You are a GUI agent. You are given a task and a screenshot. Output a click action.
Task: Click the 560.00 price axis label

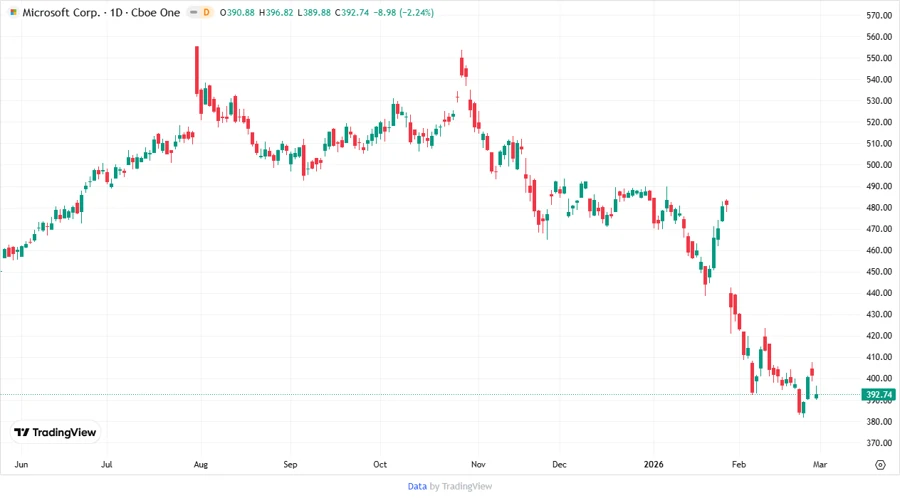[x=879, y=37]
